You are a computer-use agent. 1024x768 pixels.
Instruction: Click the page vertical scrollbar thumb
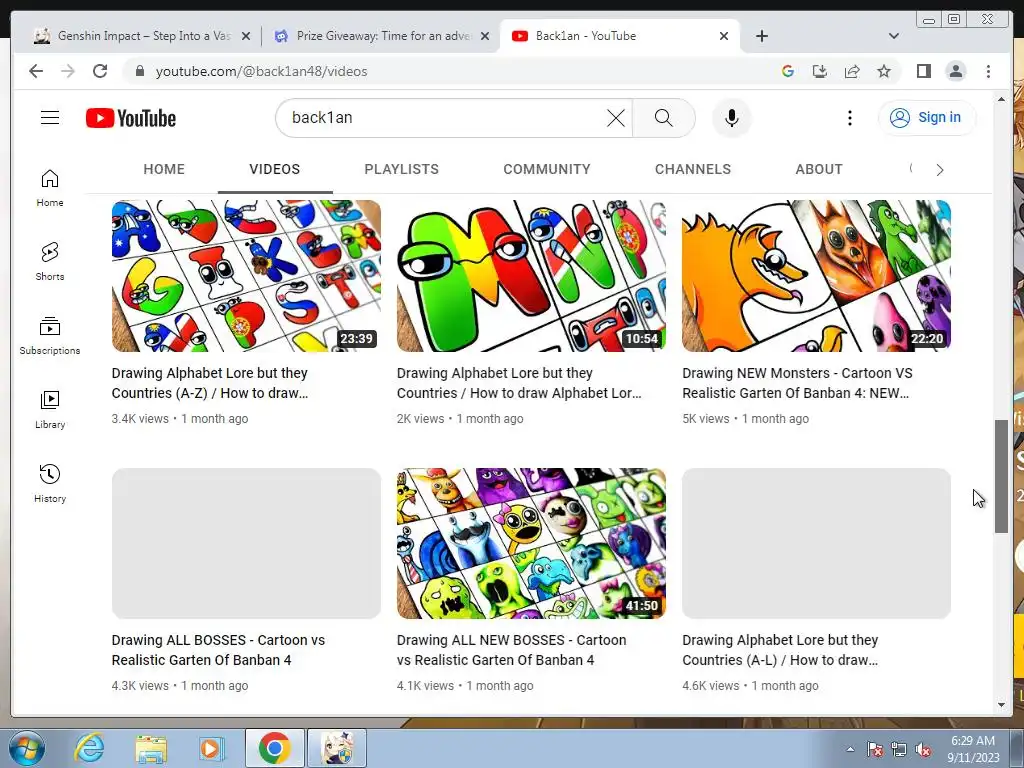pyautogui.click(x=1001, y=477)
